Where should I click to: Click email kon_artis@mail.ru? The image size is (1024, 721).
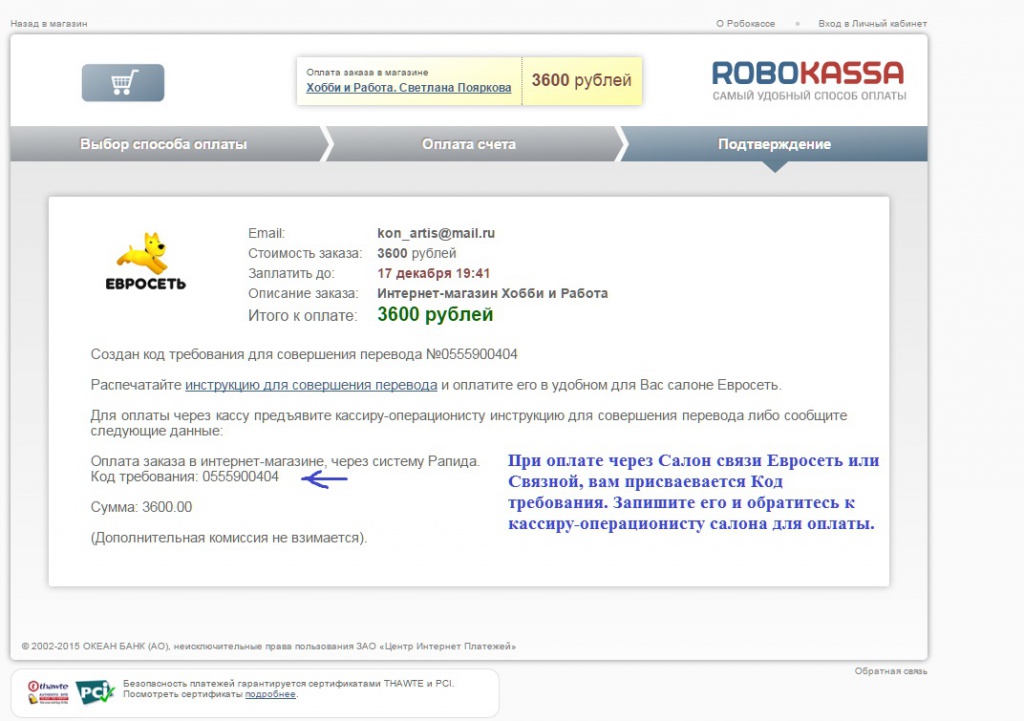coord(436,233)
